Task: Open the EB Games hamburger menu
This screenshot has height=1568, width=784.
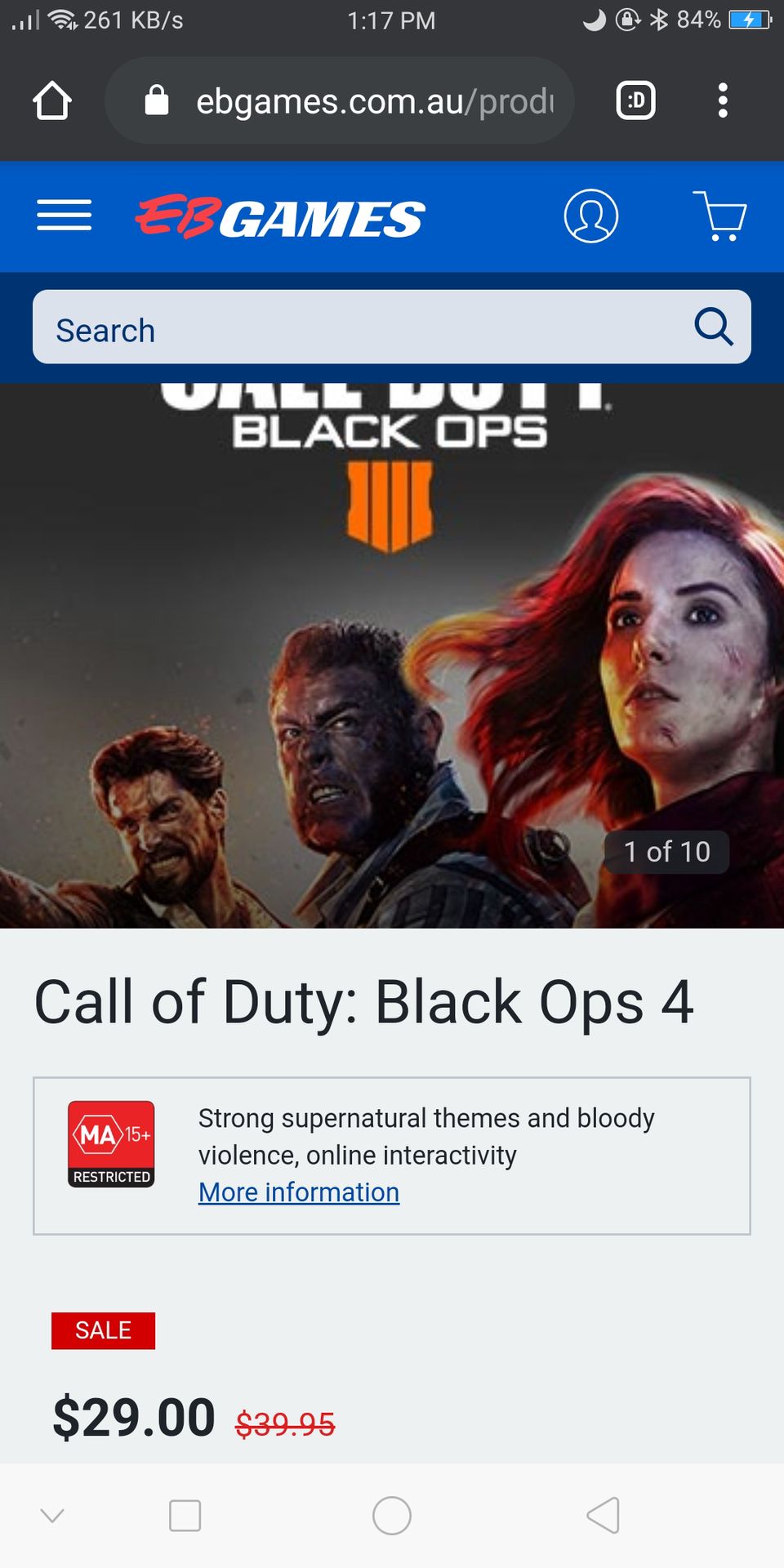Action: click(x=64, y=216)
